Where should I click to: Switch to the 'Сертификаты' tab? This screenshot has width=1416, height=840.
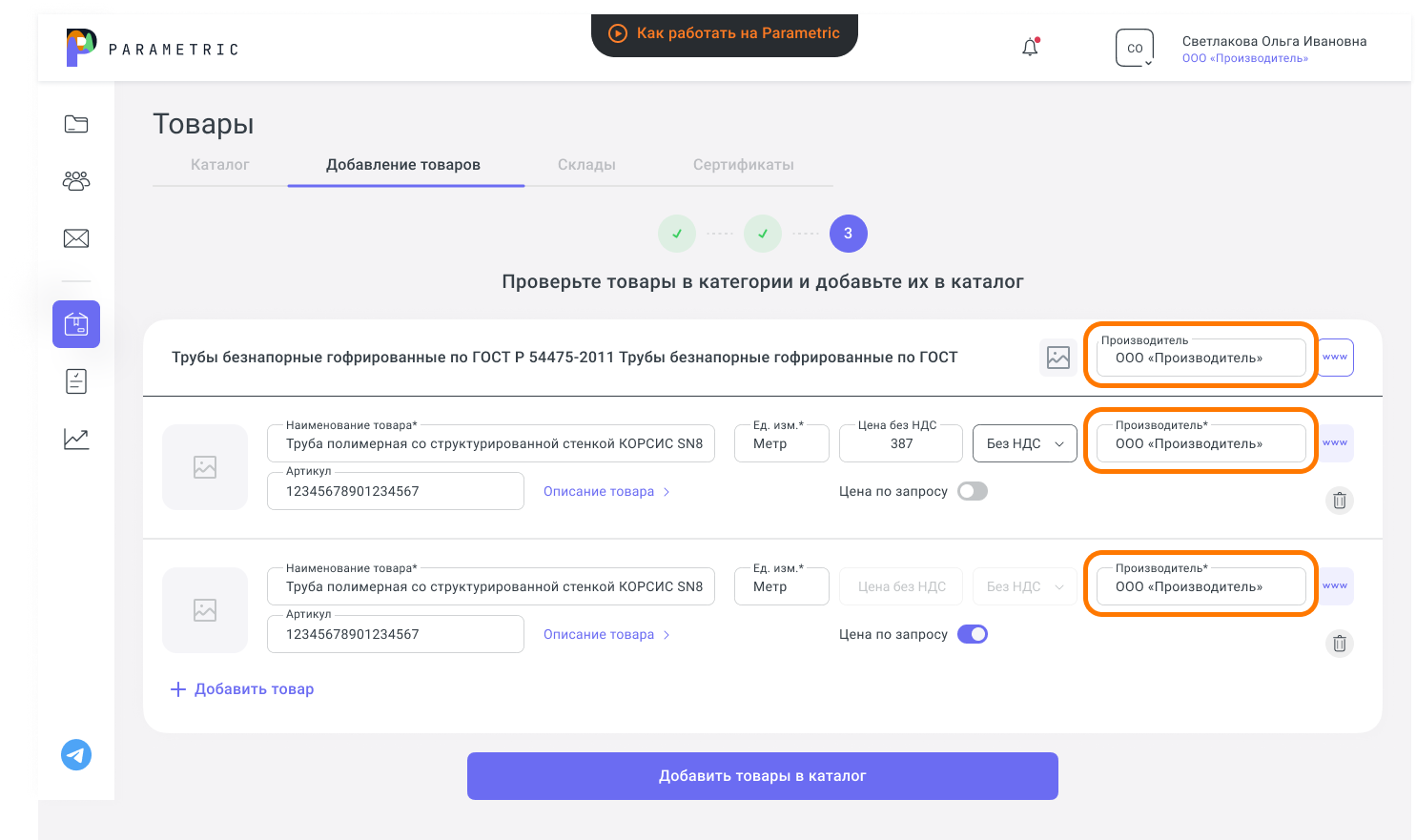click(744, 164)
